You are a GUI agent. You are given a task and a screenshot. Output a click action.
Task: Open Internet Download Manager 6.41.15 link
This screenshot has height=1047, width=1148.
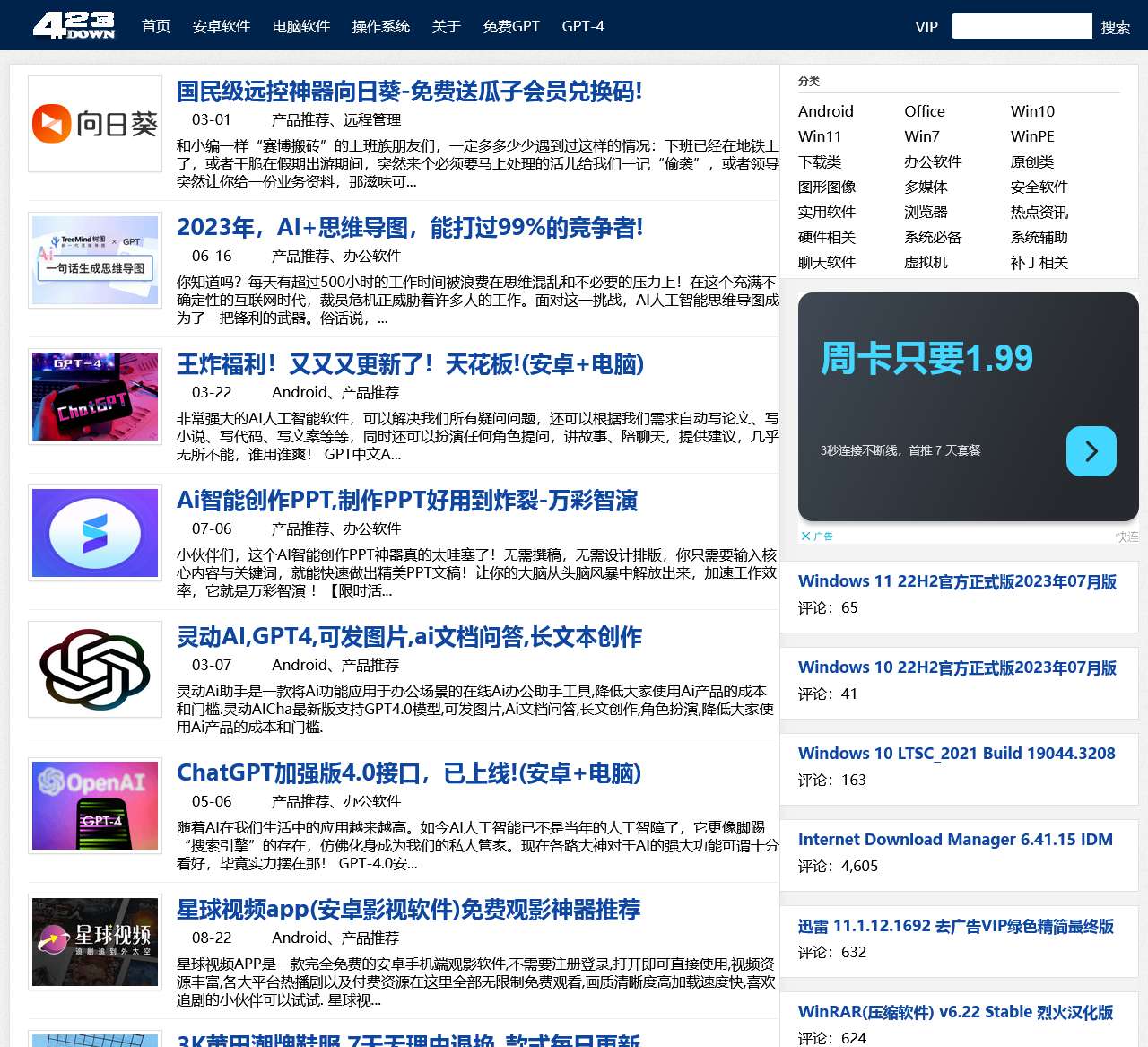(955, 840)
